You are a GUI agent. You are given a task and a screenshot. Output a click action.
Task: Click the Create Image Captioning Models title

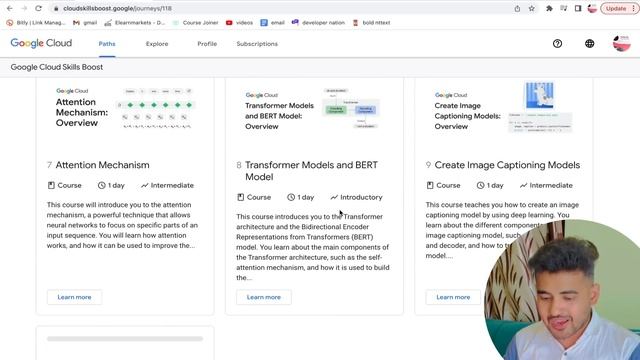(x=507, y=165)
